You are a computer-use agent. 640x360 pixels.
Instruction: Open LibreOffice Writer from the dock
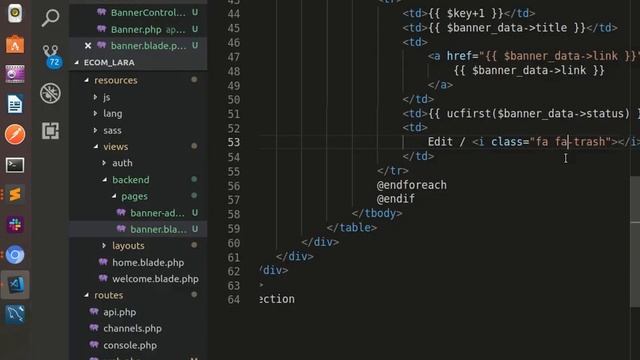tap(15, 104)
